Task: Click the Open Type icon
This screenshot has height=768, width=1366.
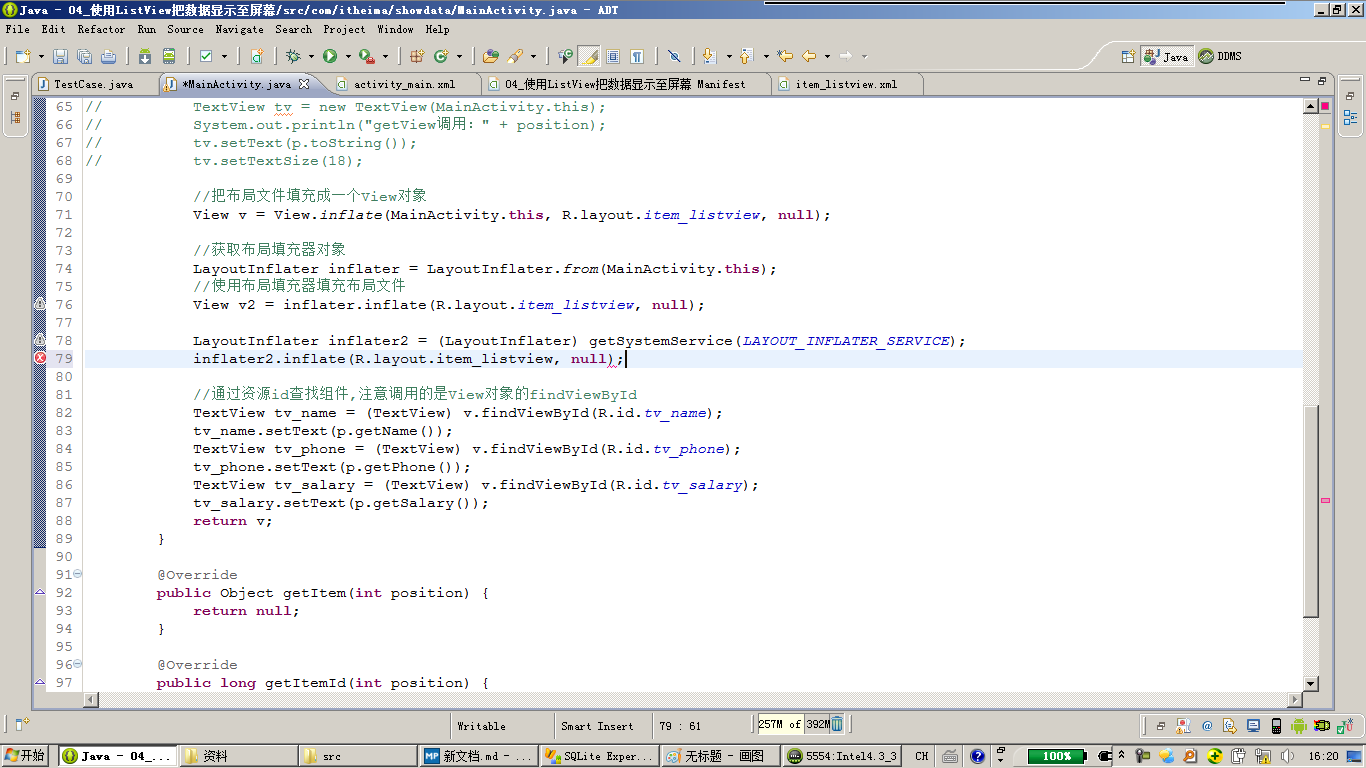Action: (x=491, y=57)
